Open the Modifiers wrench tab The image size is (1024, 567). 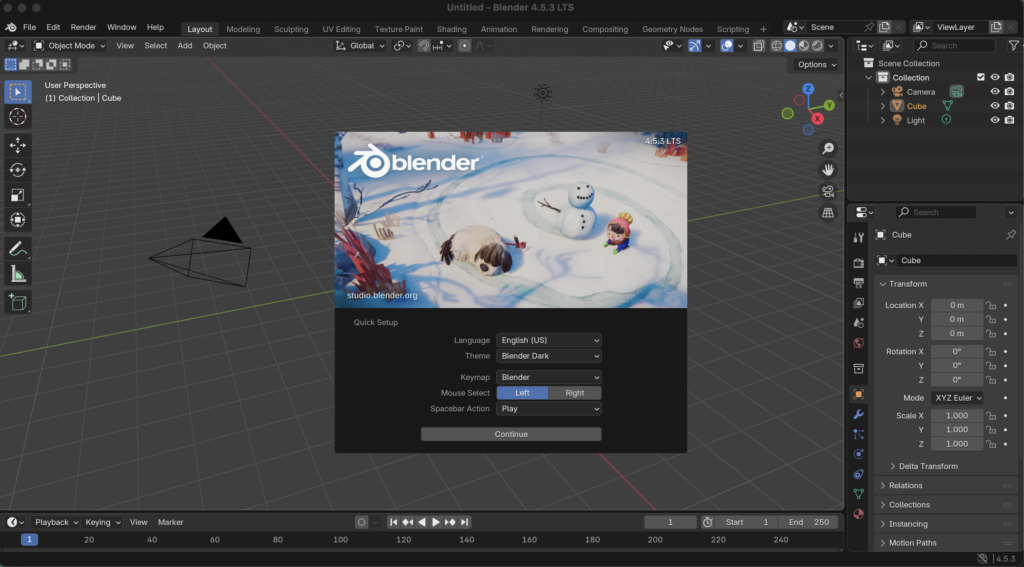(859, 414)
